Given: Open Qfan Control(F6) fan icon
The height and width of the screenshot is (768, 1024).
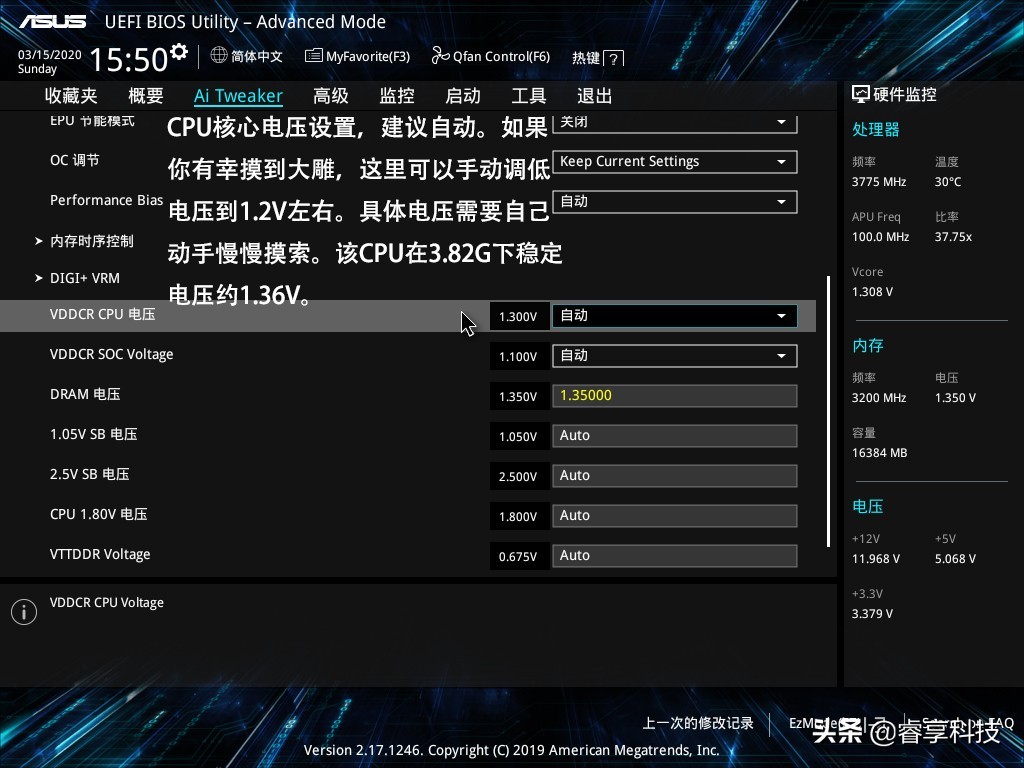Looking at the screenshot, I should click(x=440, y=56).
